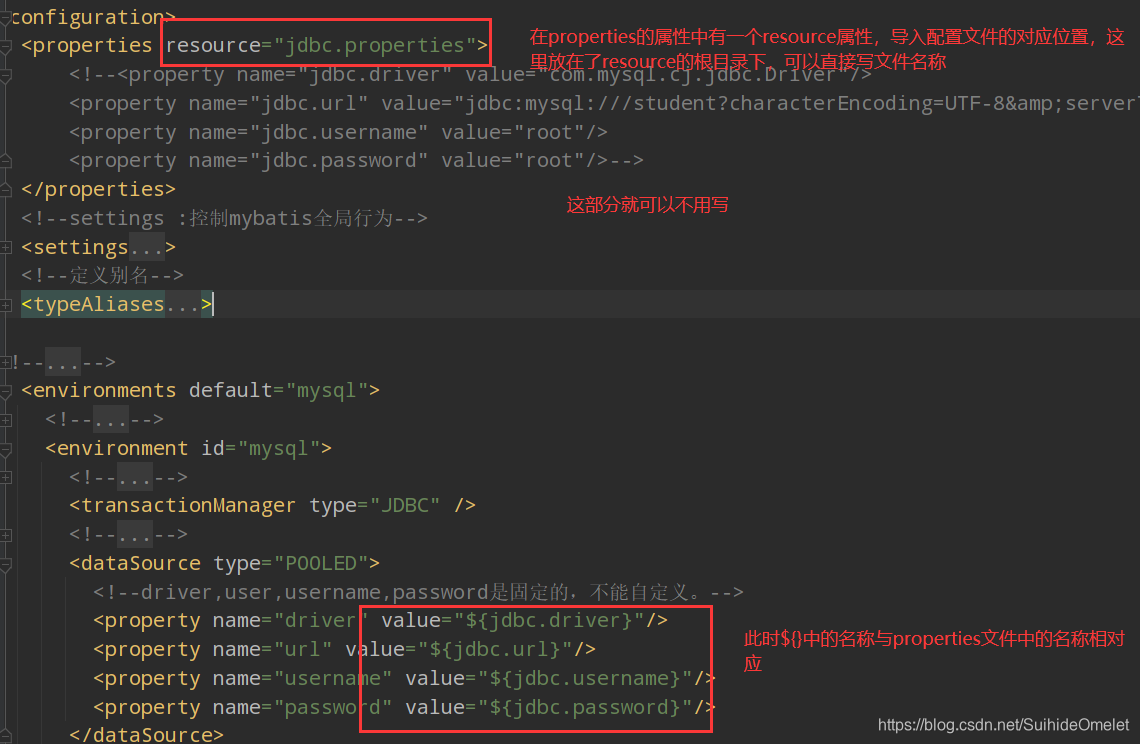Expand the folded <settings...> block in gutter
This screenshot has height=744, width=1140.
pyautogui.click(x=6, y=248)
